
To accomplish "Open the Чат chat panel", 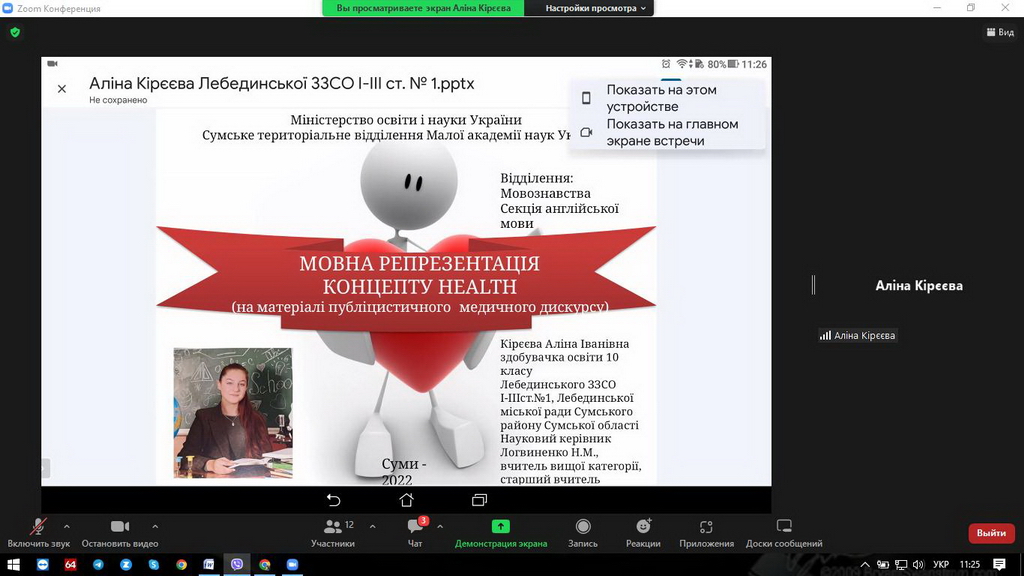I will (x=415, y=532).
